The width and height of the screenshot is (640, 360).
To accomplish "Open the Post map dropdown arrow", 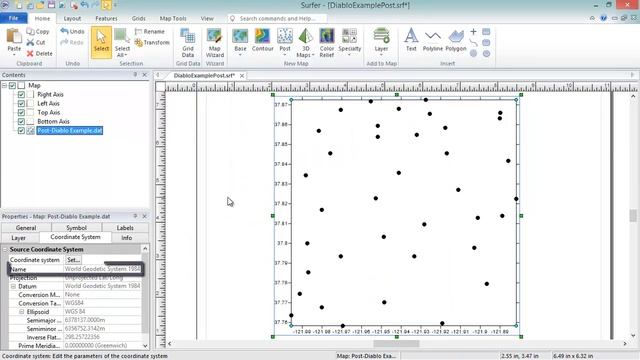I will (x=285, y=55).
